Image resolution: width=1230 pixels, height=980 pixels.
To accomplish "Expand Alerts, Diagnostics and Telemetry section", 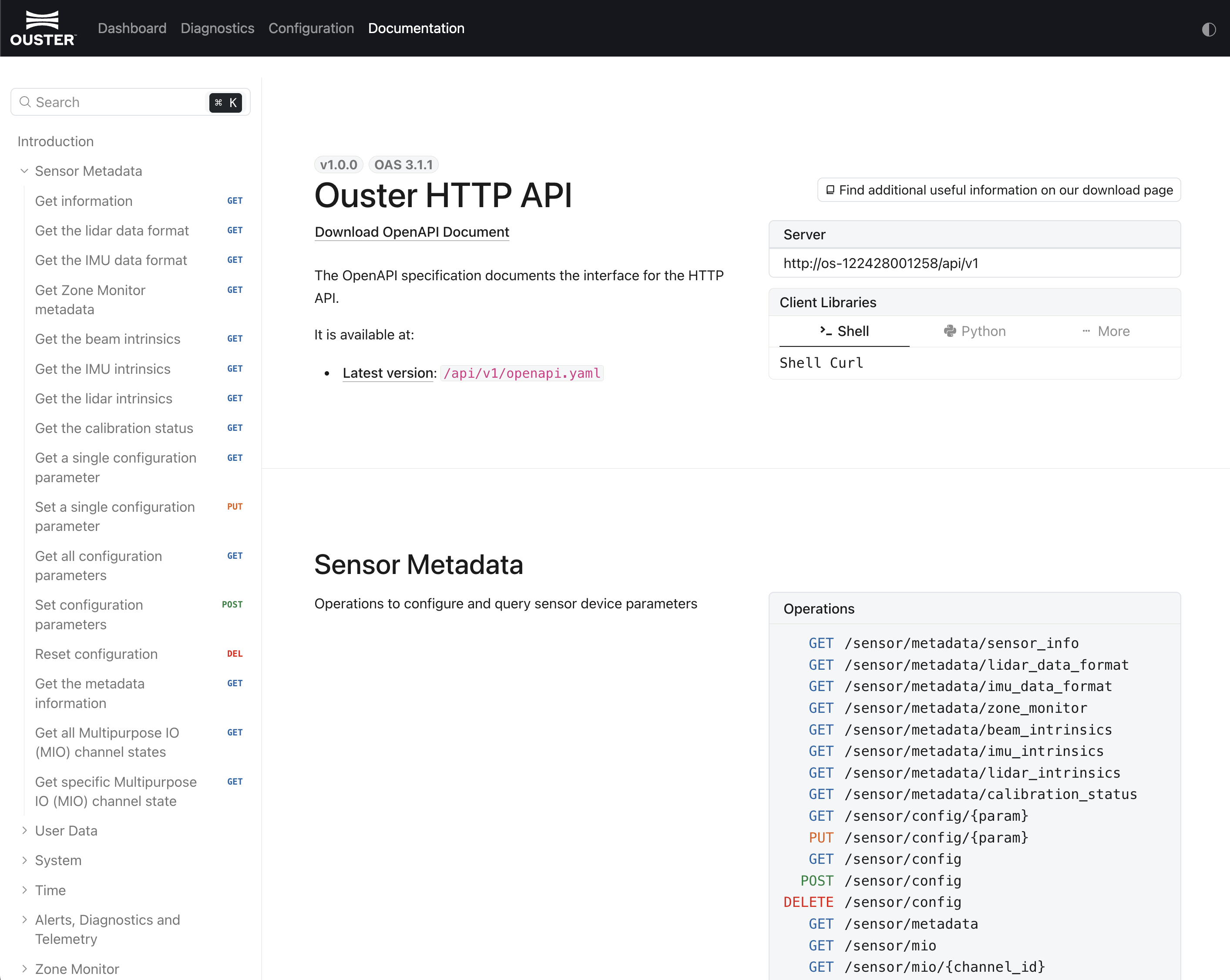I will tap(24, 920).
